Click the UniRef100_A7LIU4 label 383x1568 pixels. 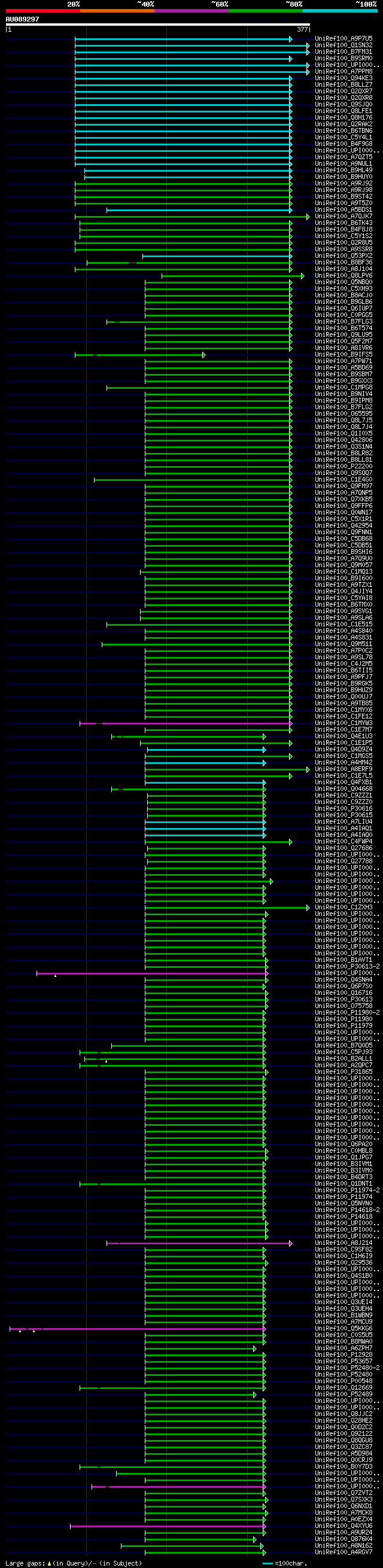[x=344, y=822]
